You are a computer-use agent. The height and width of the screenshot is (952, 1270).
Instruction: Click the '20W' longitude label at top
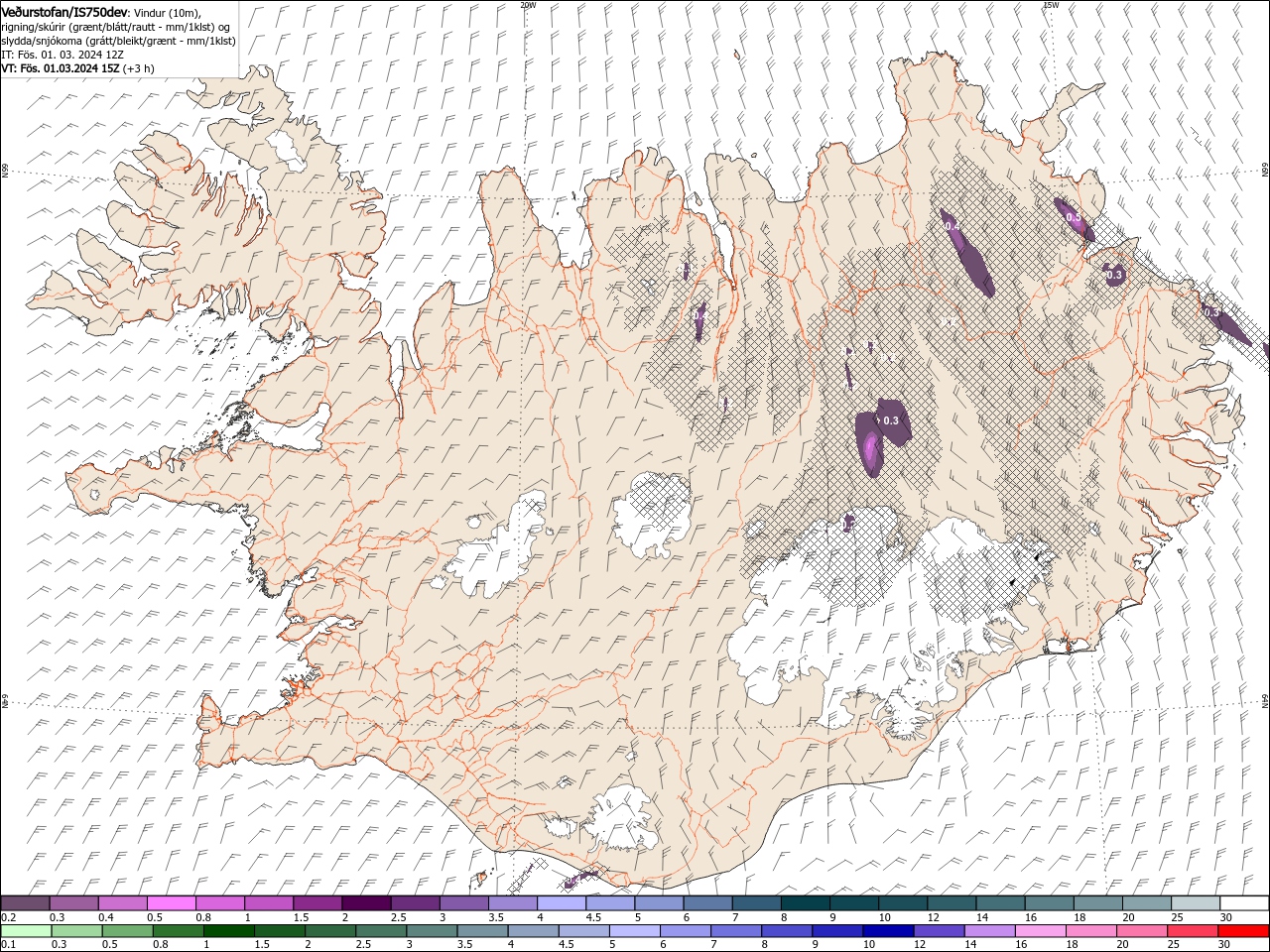(528, 5)
